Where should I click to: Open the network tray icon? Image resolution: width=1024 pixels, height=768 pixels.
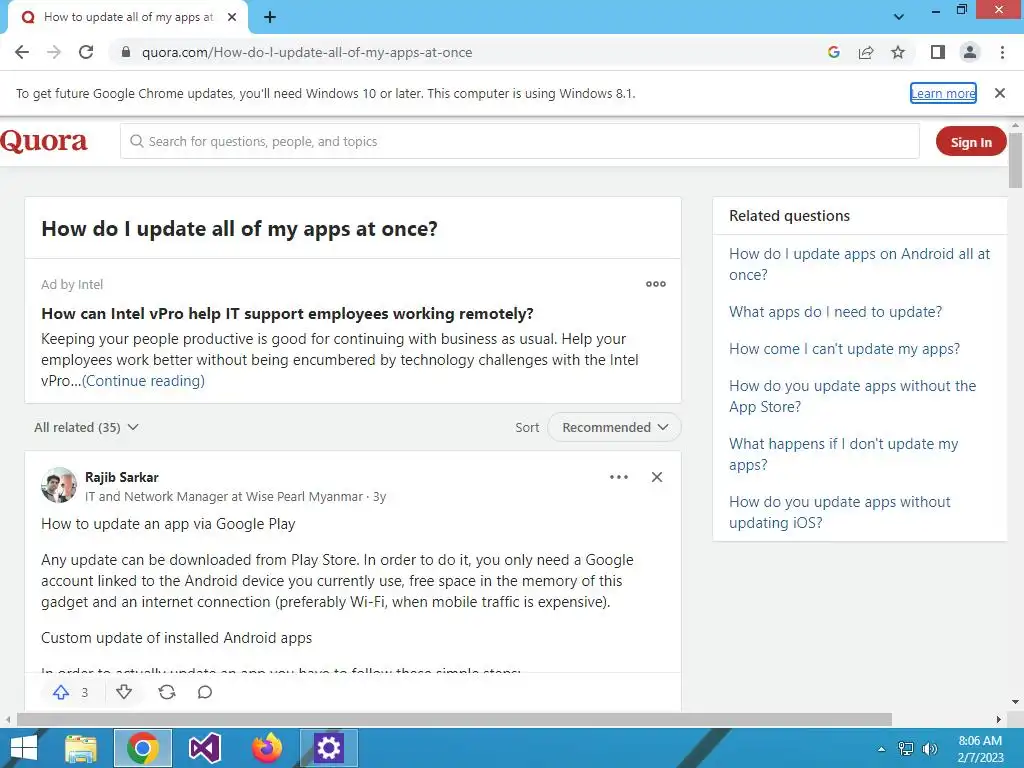906,749
